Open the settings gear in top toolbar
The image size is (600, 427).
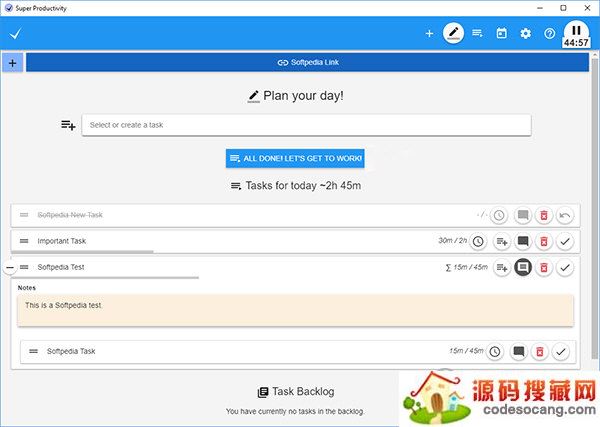[x=525, y=33]
